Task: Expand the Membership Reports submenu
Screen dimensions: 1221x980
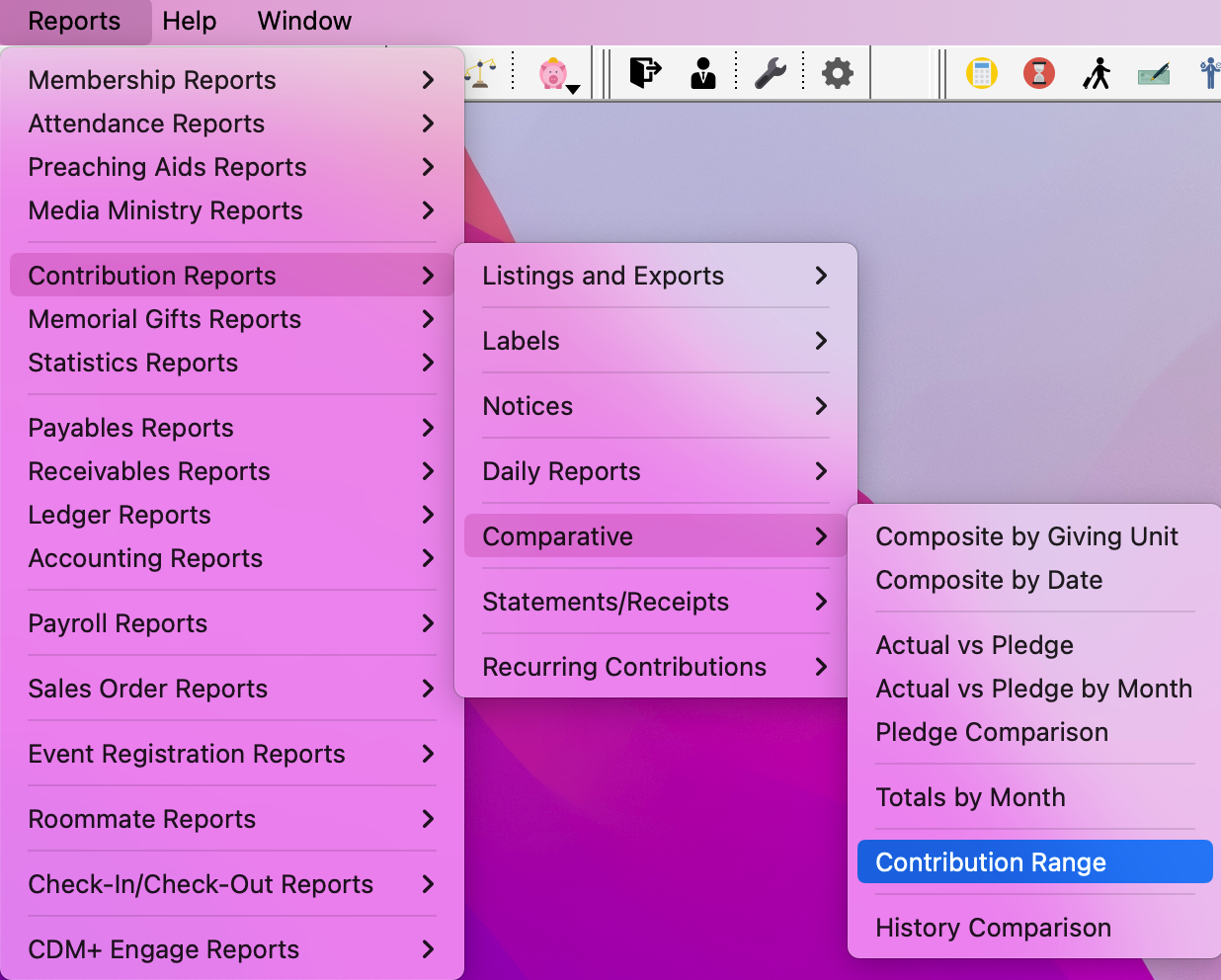Action: click(x=231, y=80)
